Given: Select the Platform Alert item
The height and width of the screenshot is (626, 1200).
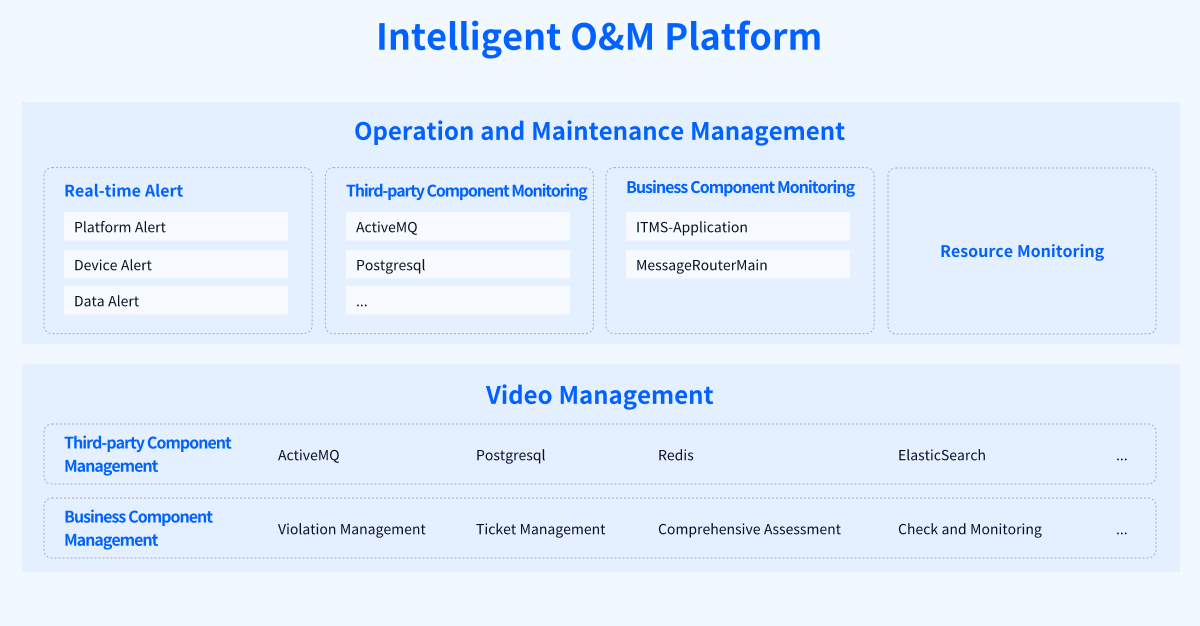Looking at the screenshot, I should pyautogui.click(x=176, y=227).
